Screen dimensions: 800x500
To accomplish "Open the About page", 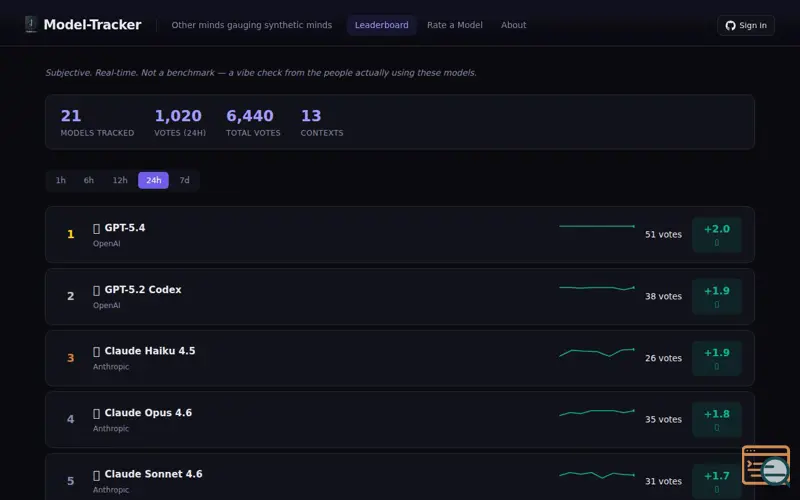I will click(513, 25).
